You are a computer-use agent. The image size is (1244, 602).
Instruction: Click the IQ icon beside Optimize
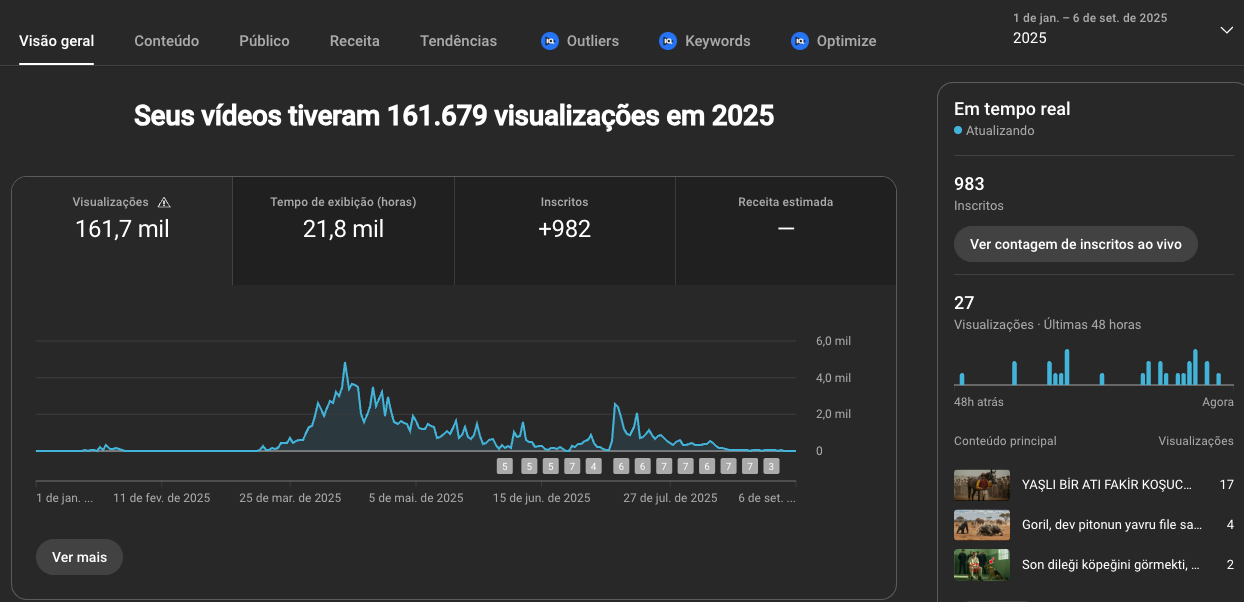[799, 41]
